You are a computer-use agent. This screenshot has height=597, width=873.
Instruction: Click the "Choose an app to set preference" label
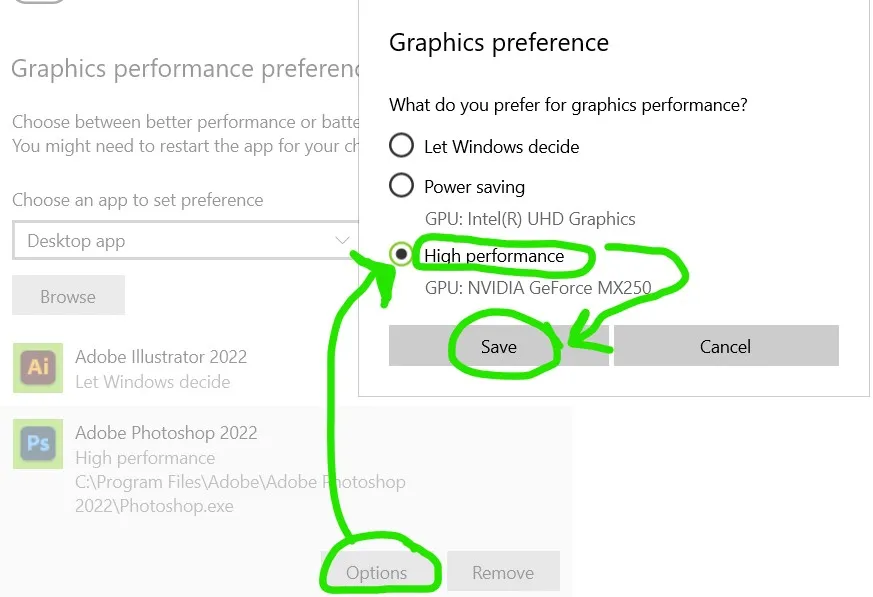pyautogui.click(x=138, y=200)
